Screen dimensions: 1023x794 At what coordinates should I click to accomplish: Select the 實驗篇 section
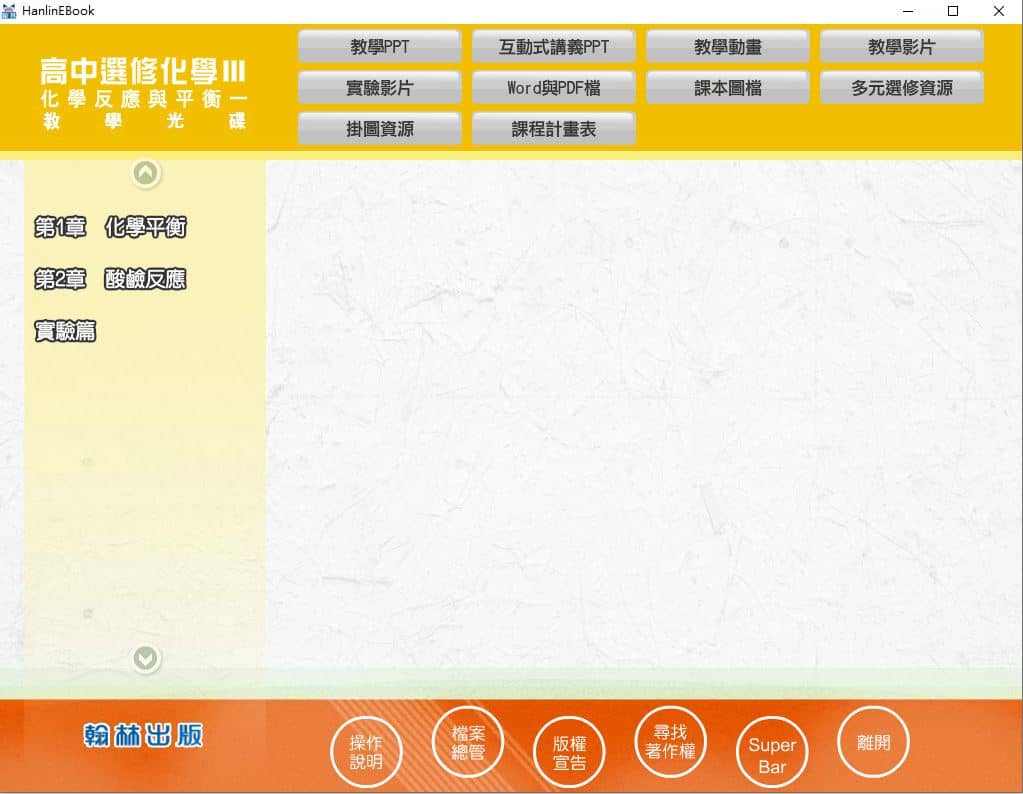coord(65,331)
